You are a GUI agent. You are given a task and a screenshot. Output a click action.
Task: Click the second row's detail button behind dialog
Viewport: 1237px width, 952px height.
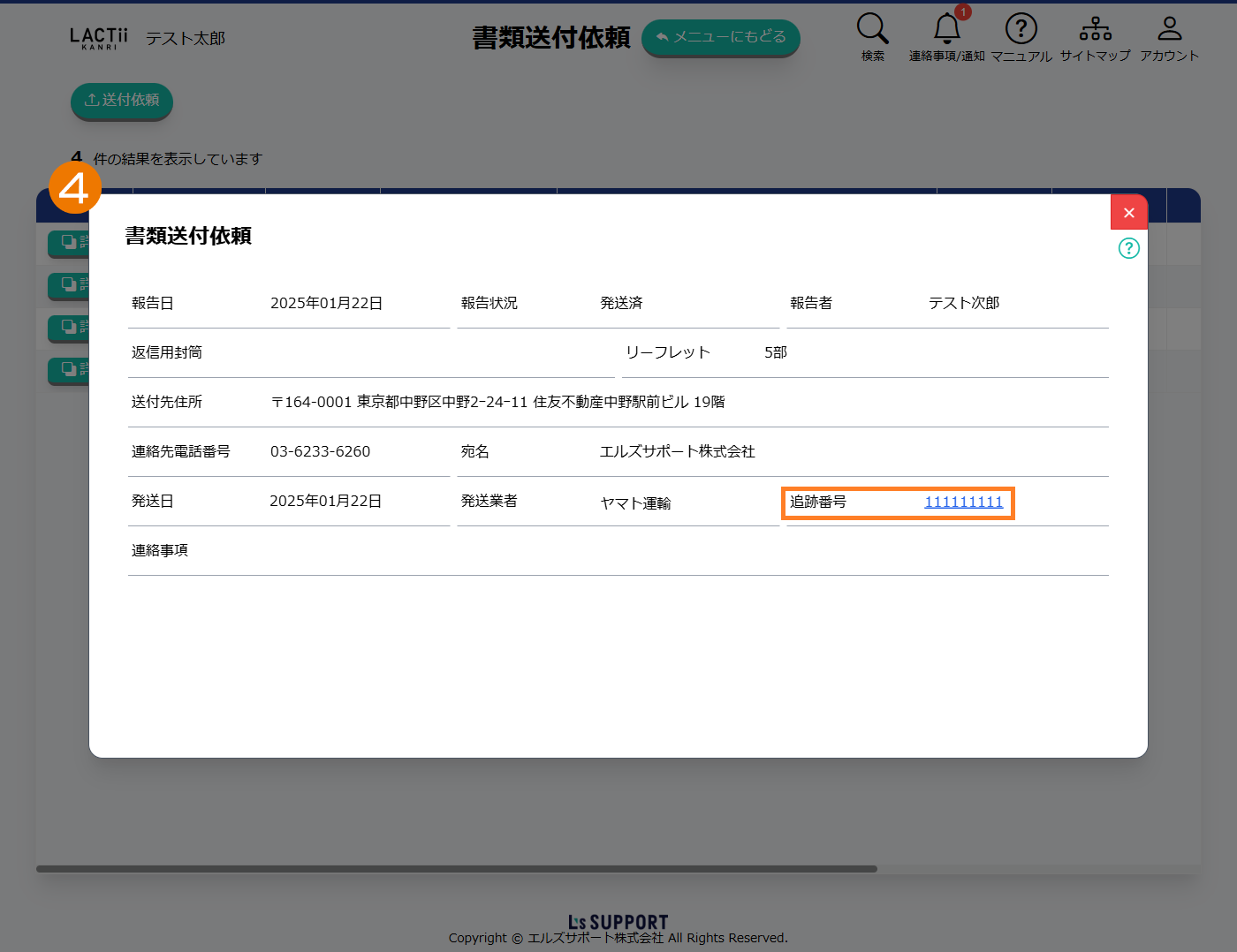tap(69, 284)
